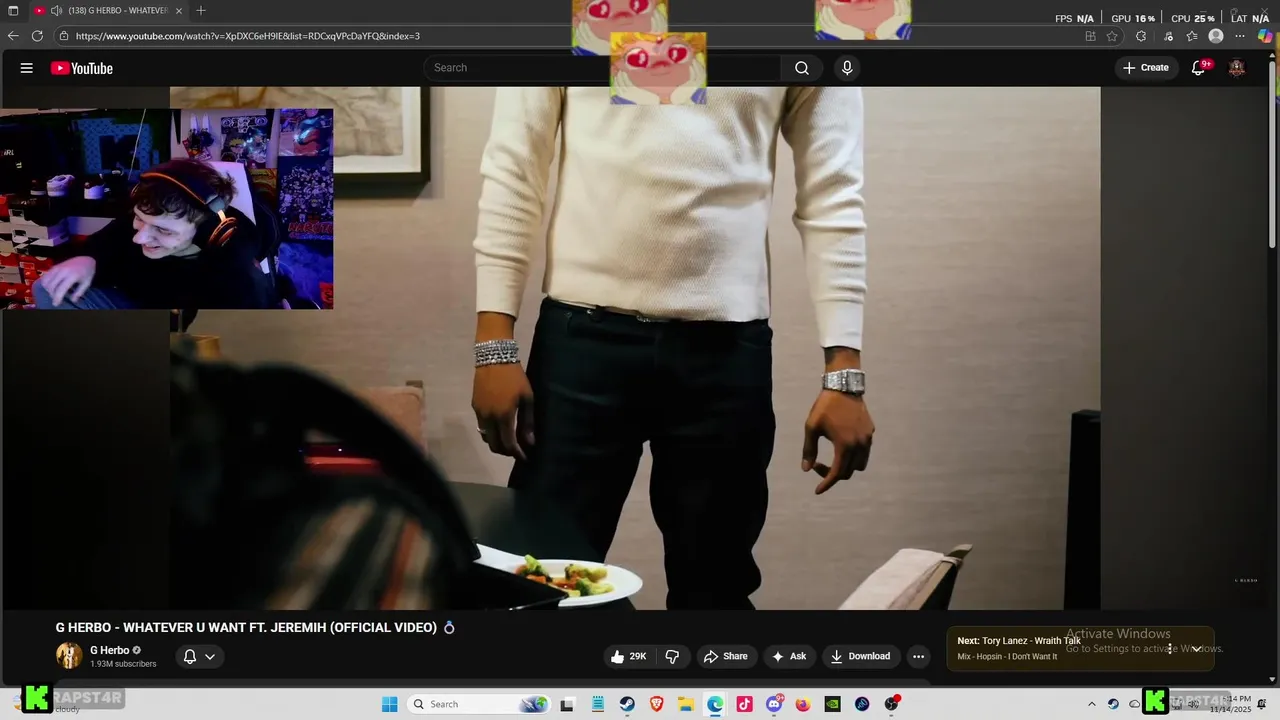This screenshot has height=720, width=1280.
Task: Open the favorites list icon
Action: [x=1192, y=36]
